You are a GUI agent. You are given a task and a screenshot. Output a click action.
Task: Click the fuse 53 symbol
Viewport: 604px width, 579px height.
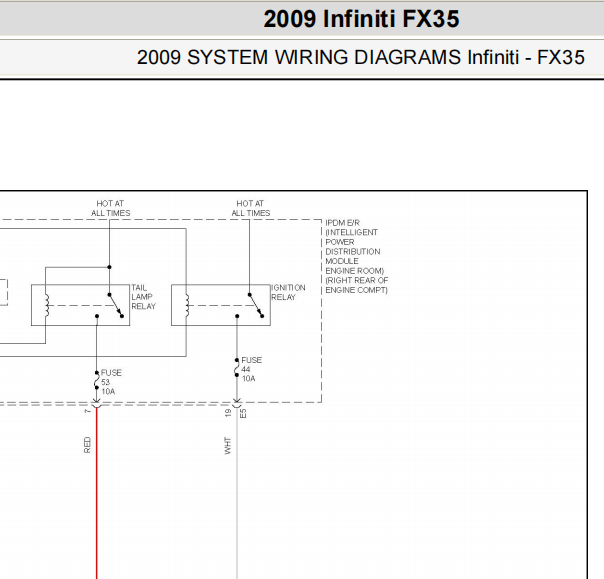(x=97, y=380)
